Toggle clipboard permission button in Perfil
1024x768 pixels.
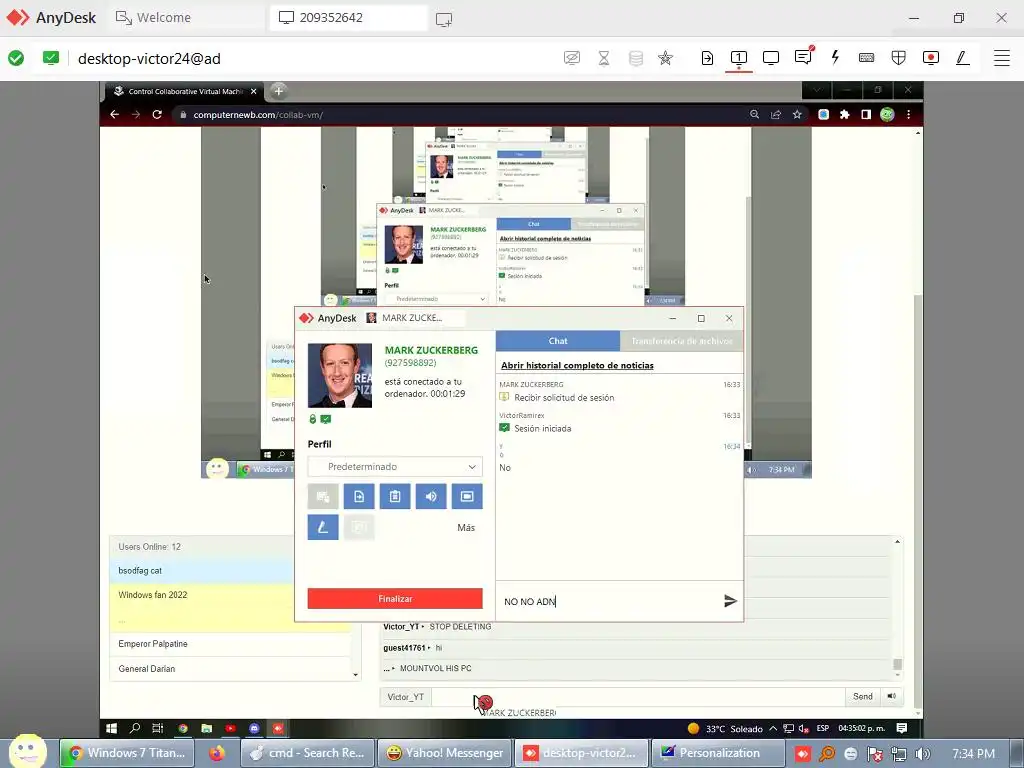pos(395,496)
